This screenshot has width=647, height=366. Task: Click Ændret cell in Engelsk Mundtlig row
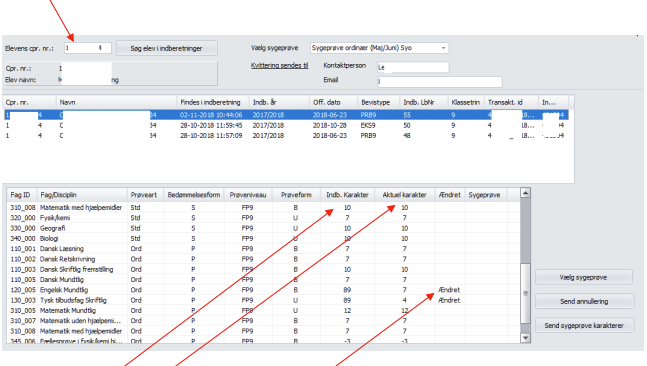click(x=449, y=290)
